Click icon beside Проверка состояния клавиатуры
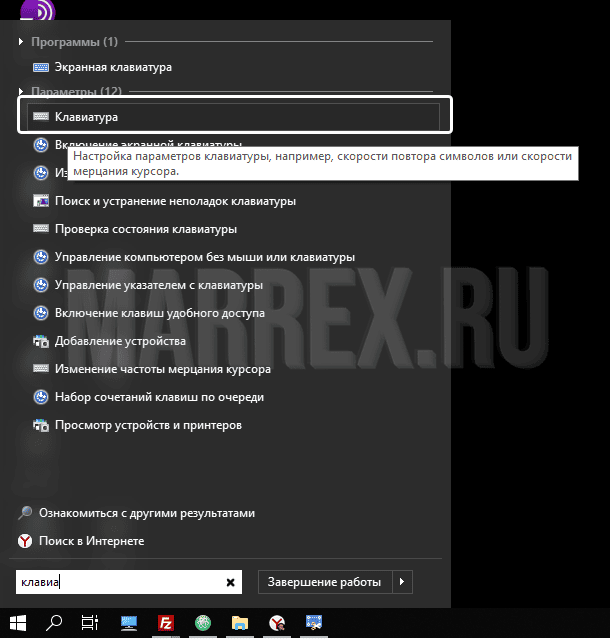Viewport: 610px width, 639px height. [x=41, y=229]
